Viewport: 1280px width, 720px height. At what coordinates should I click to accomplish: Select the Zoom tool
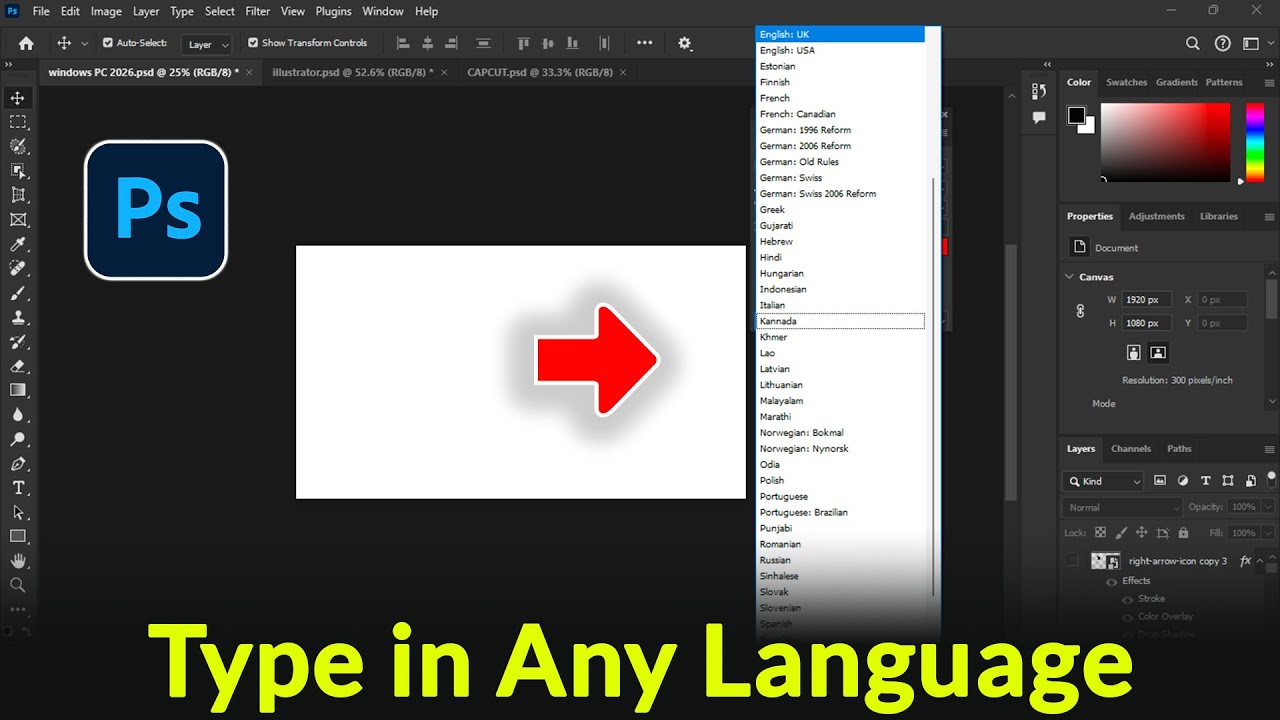[x=18, y=585]
